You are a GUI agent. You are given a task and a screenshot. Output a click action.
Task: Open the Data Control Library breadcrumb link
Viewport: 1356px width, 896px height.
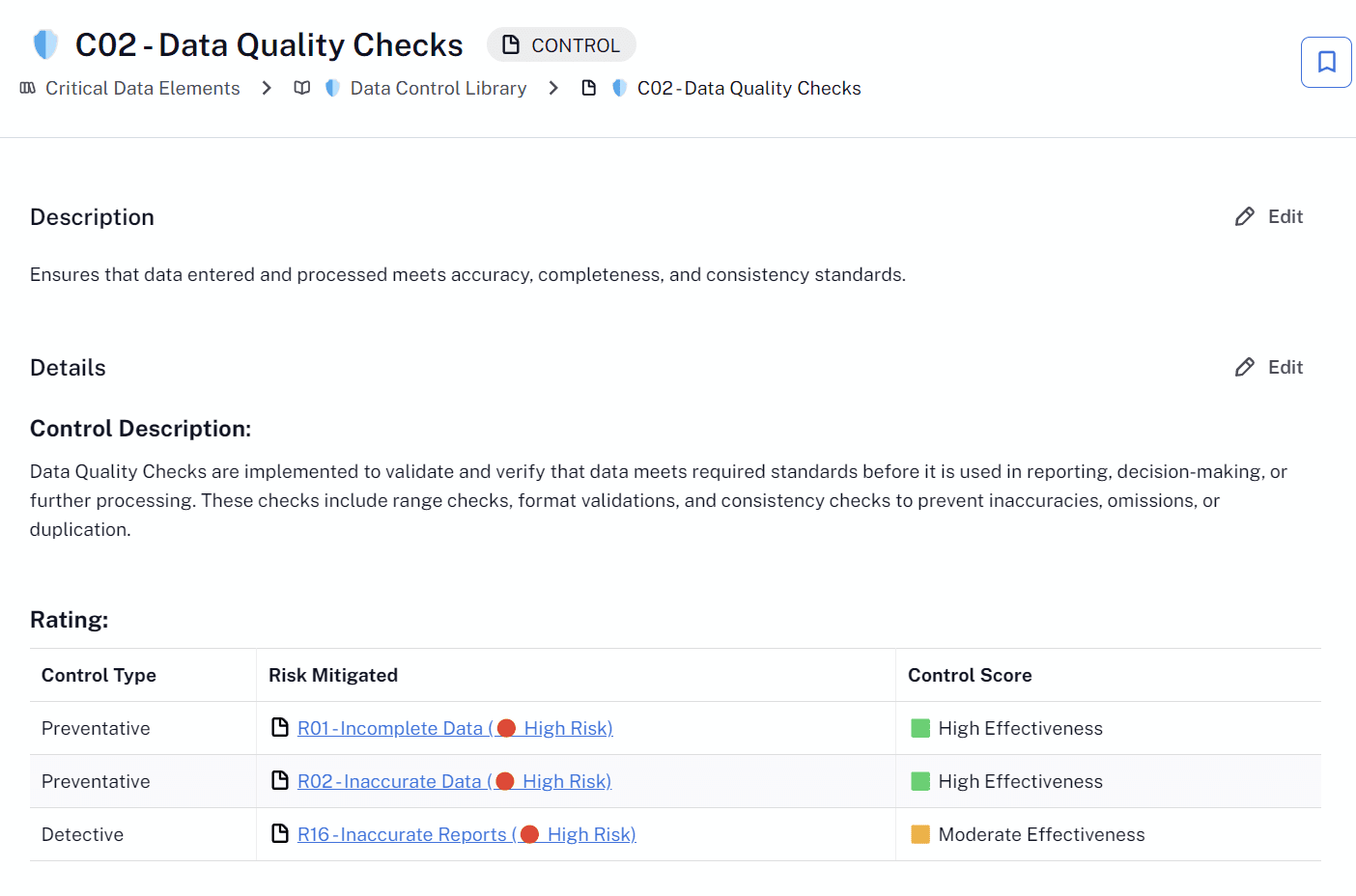click(x=438, y=87)
